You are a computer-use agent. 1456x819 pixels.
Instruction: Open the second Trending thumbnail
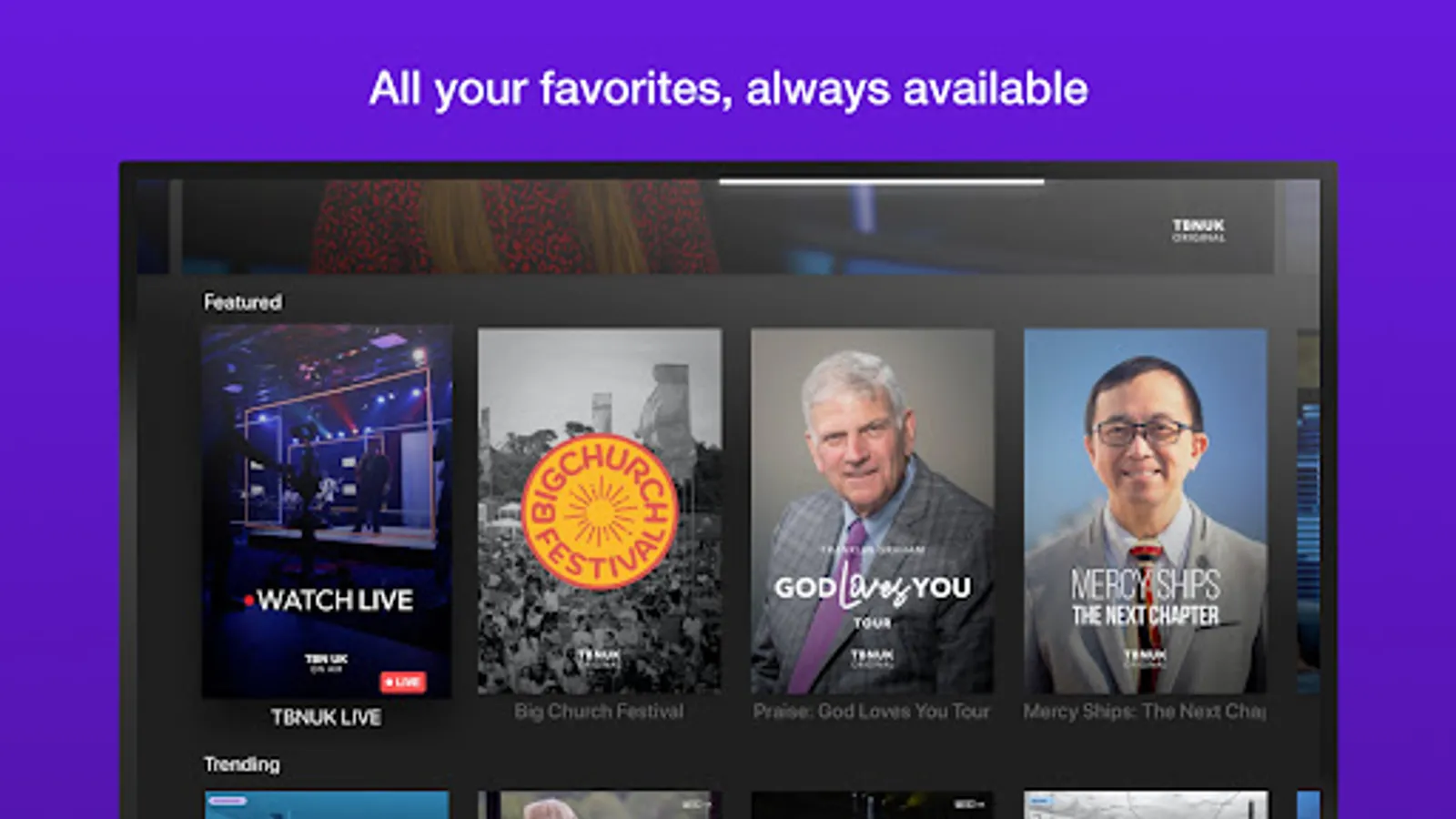point(600,804)
